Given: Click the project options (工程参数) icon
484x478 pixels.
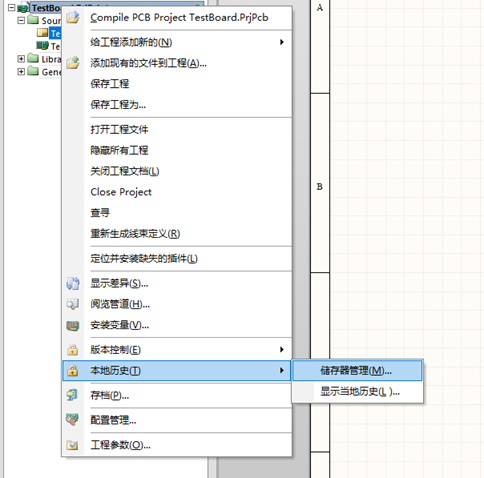Looking at the screenshot, I should (x=73, y=445).
